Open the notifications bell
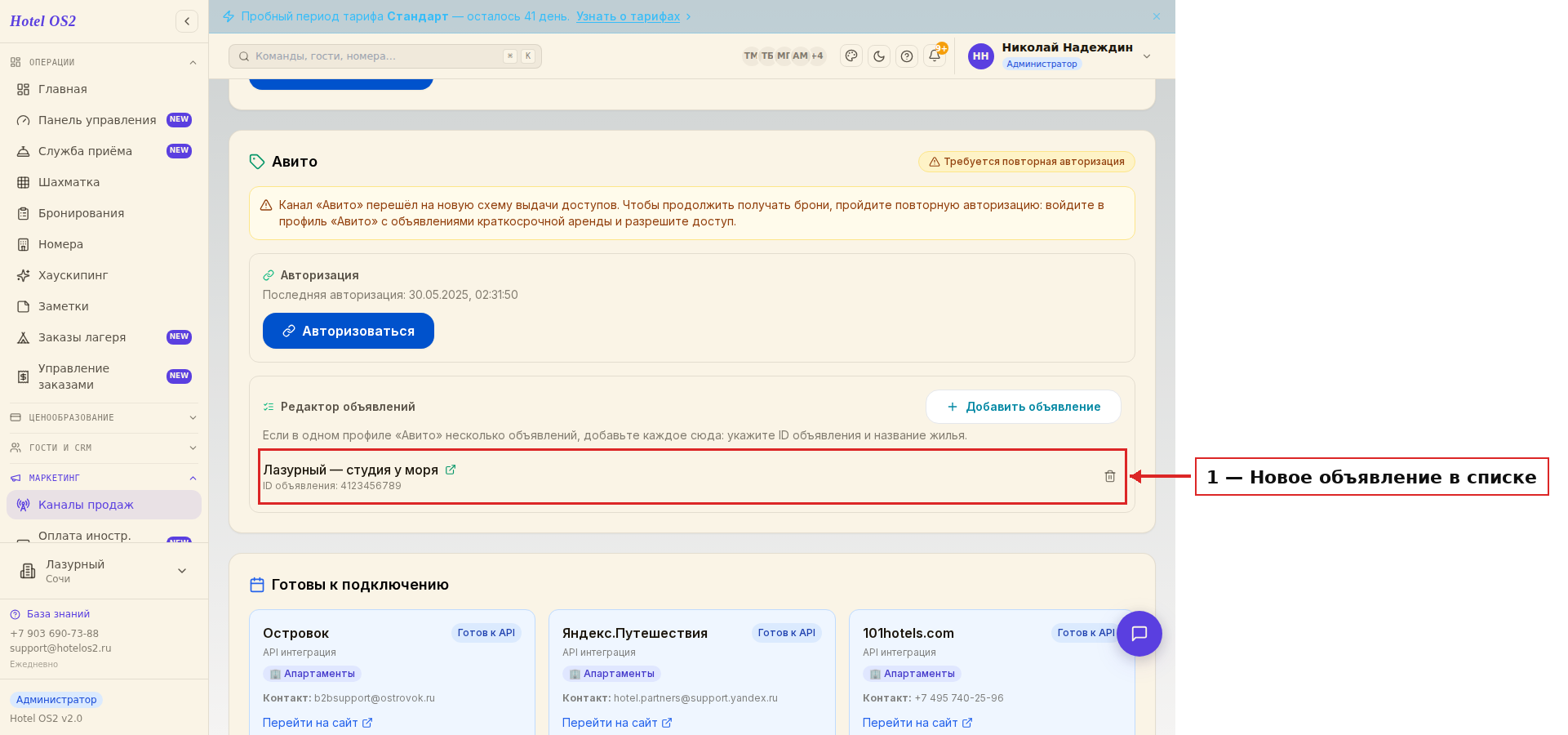Screen dimensions: 1568x735 pyautogui.click(x=935, y=56)
